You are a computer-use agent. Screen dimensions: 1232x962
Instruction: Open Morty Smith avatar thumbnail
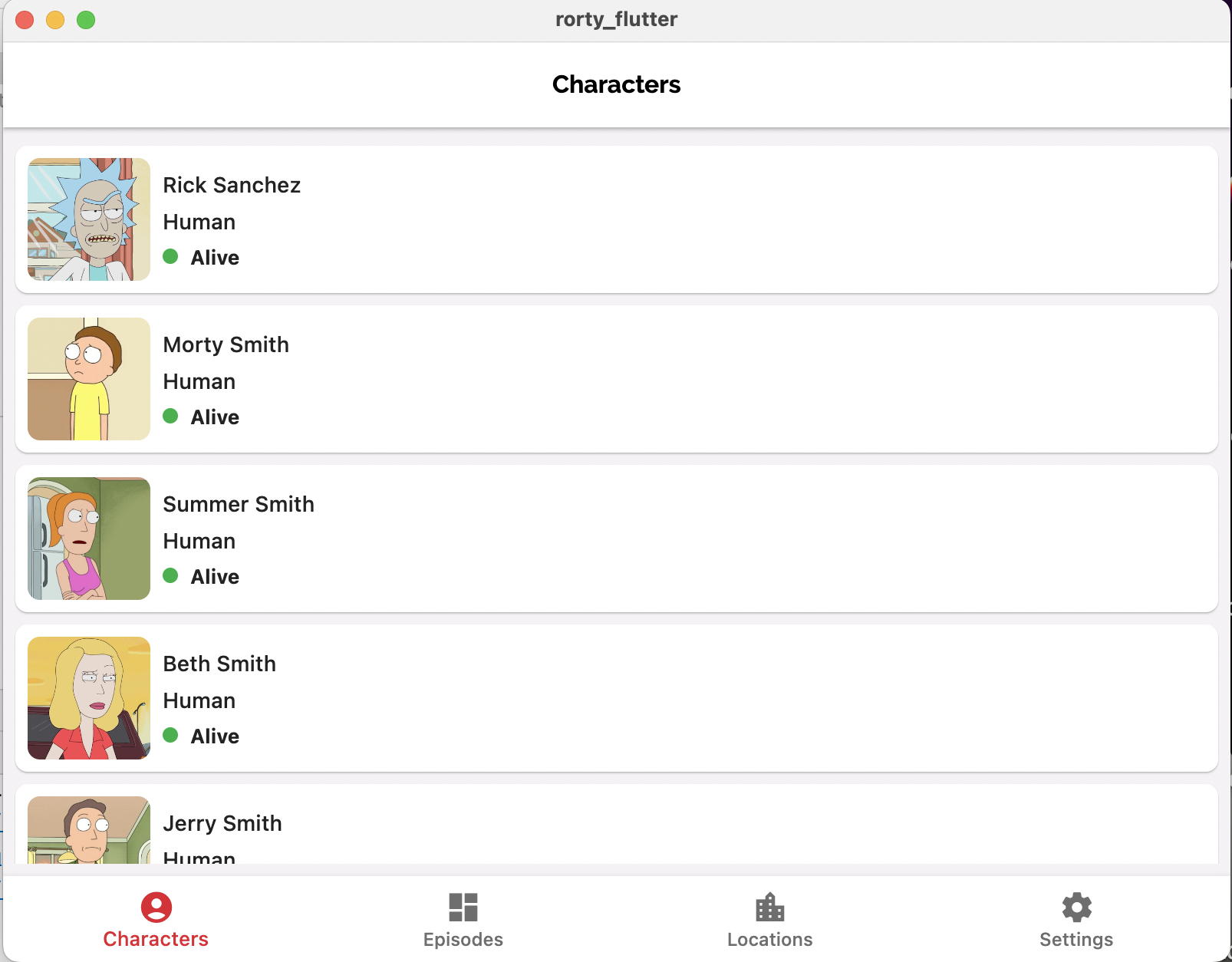tap(89, 379)
